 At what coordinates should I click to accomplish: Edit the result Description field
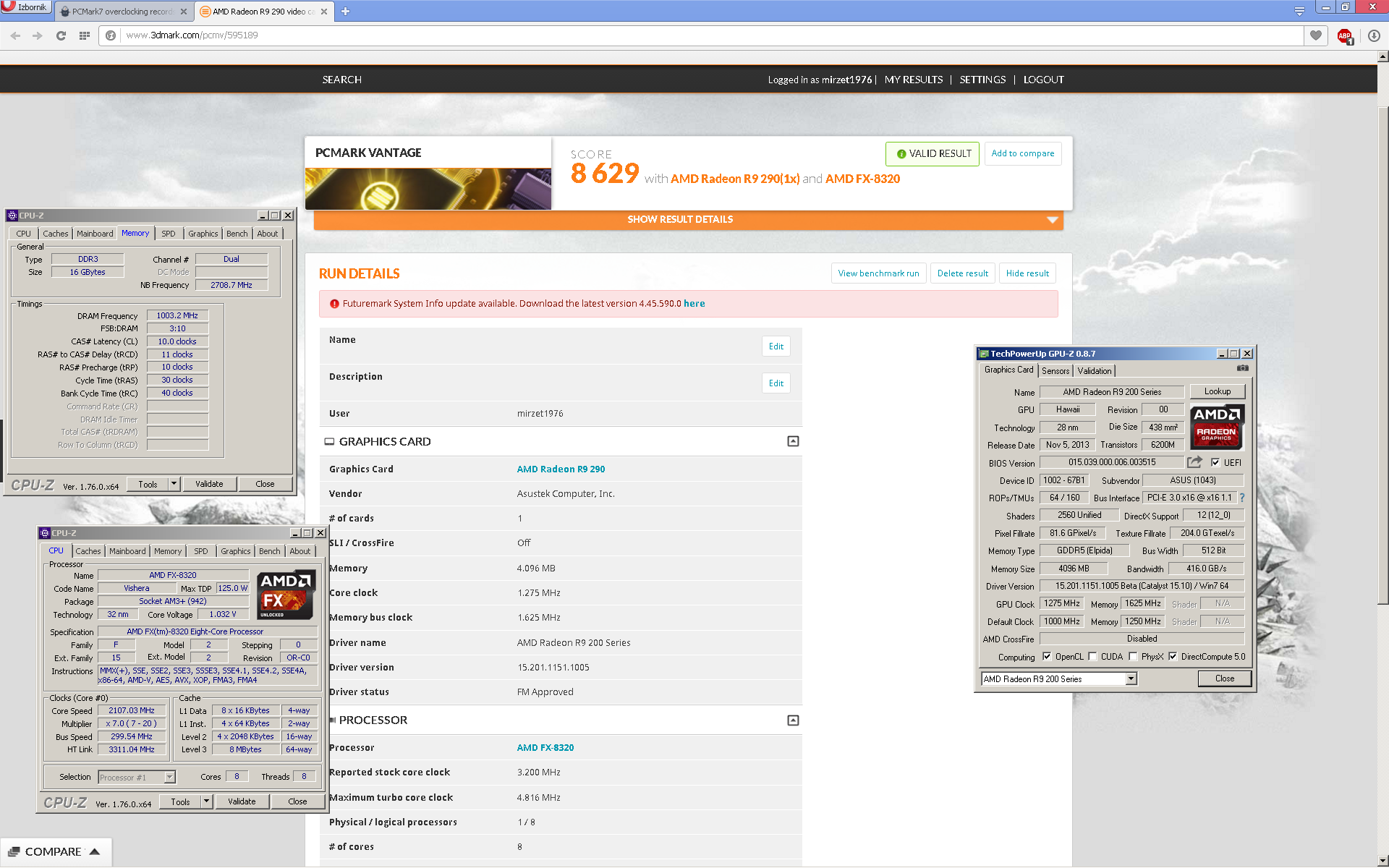tap(776, 383)
